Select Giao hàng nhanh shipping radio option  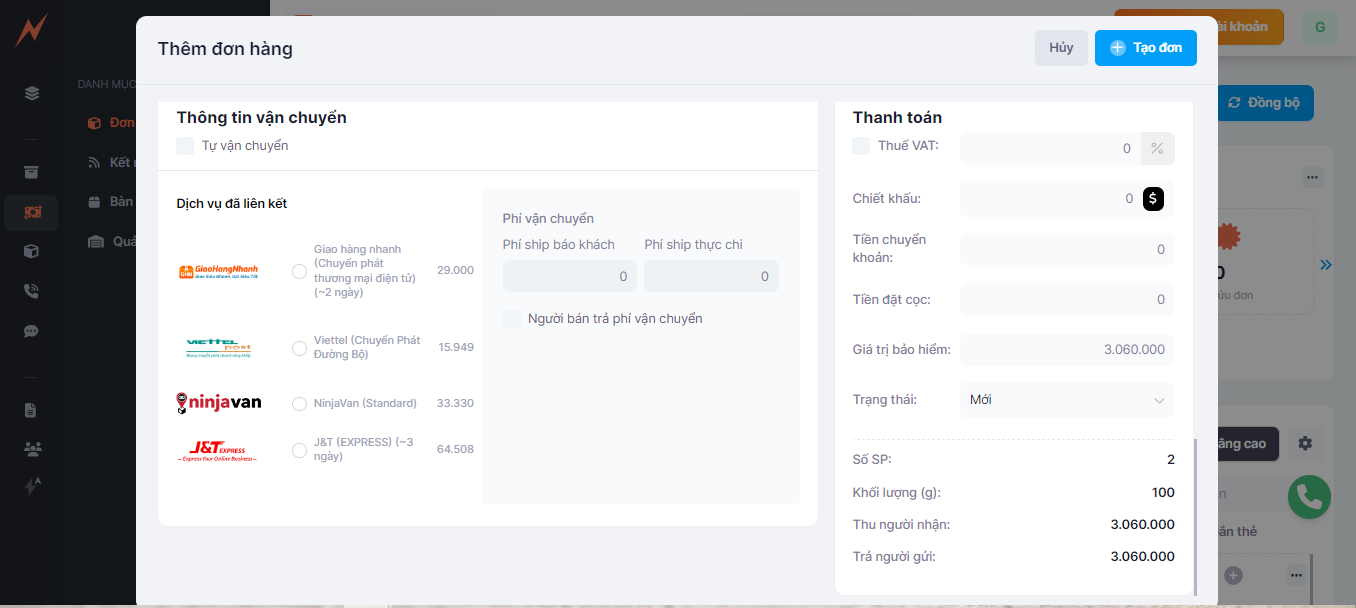tap(299, 271)
